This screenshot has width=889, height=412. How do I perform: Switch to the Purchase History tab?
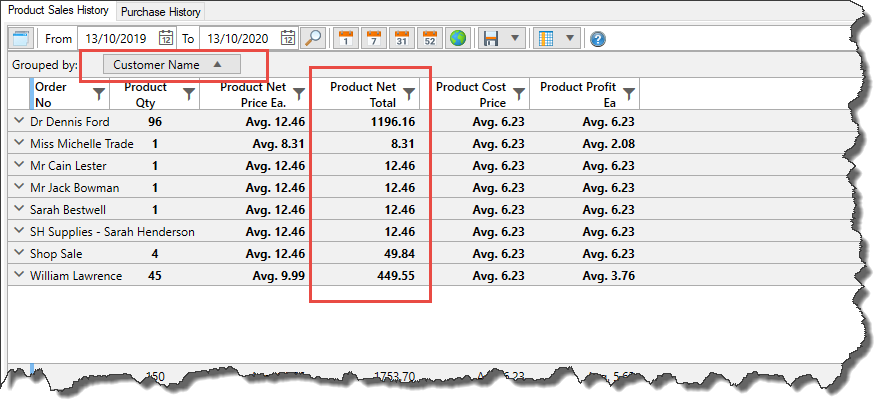pyautogui.click(x=161, y=12)
